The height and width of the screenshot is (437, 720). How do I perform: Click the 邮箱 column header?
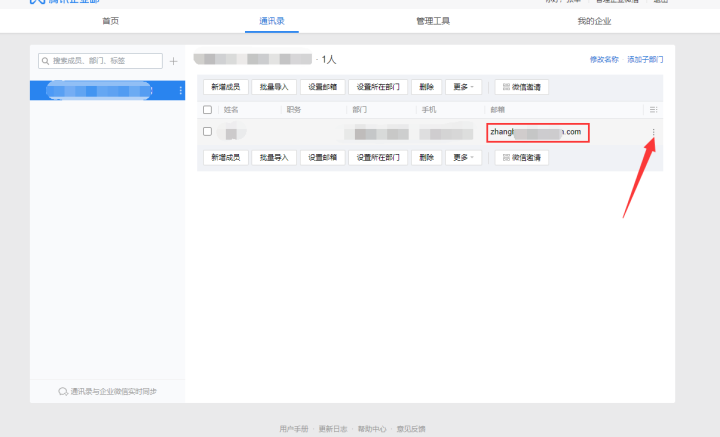pos(498,110)
